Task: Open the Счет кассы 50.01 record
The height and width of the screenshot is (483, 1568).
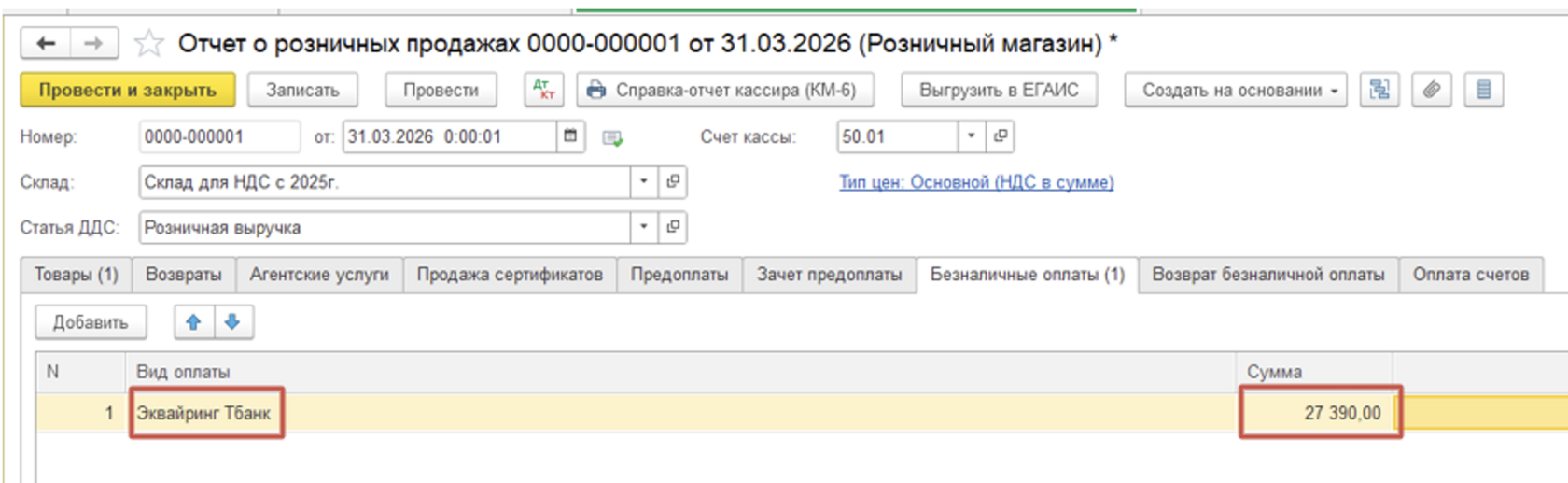Action: [1001, 136]
